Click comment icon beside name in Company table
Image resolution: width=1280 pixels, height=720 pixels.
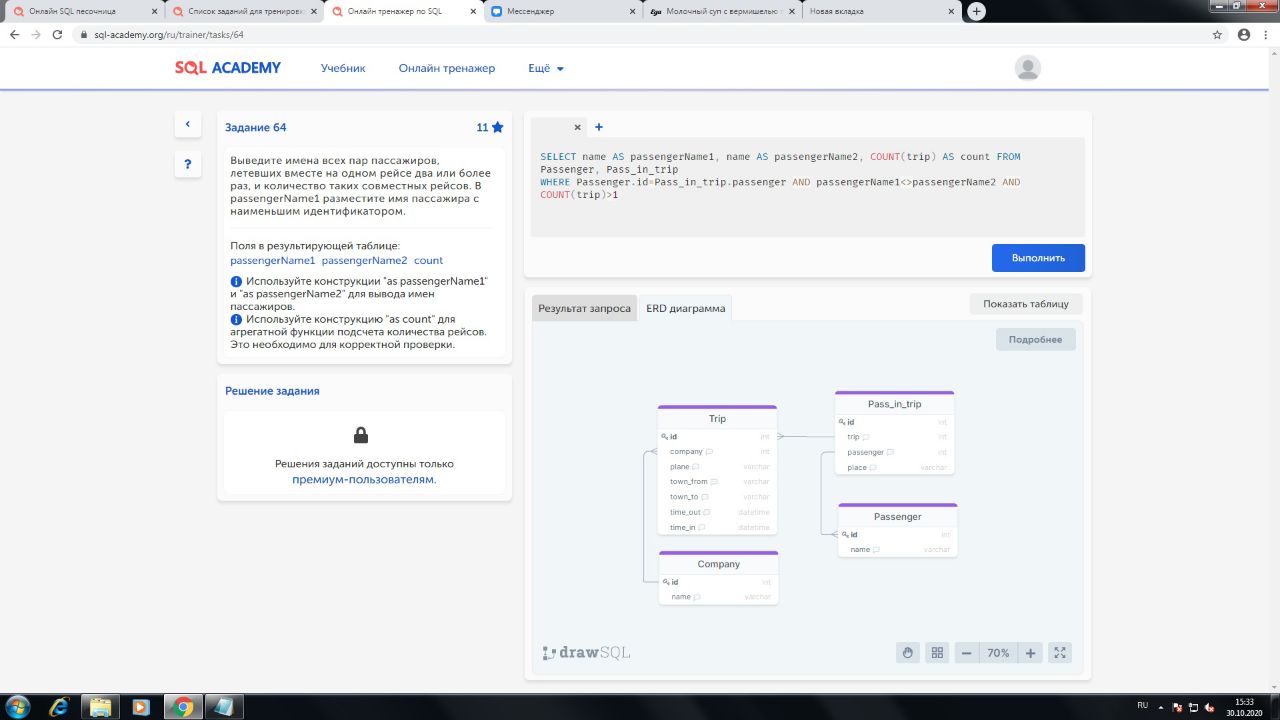(697, 597)
